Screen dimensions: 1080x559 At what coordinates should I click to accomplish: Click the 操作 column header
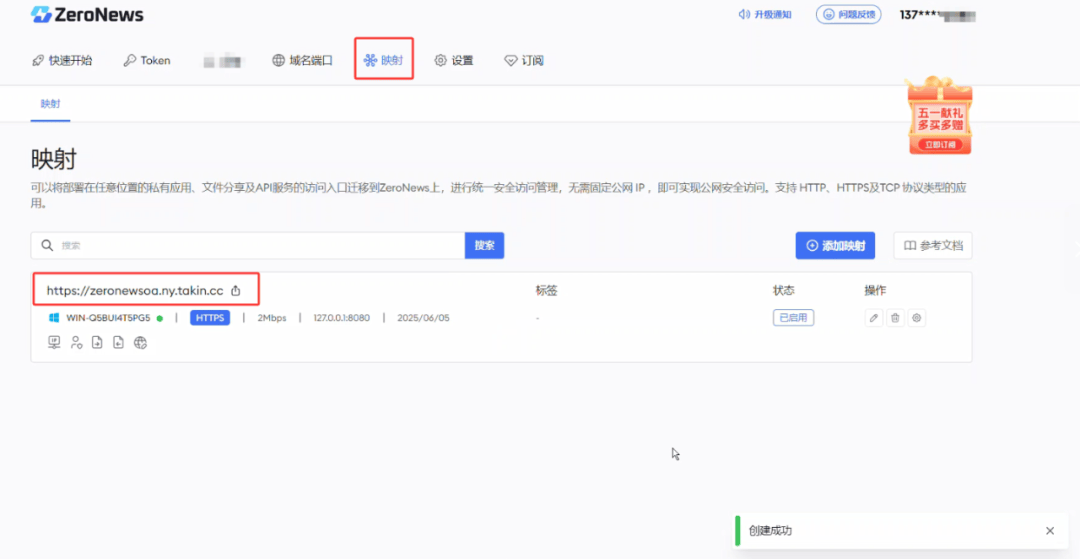coord(875,291)
